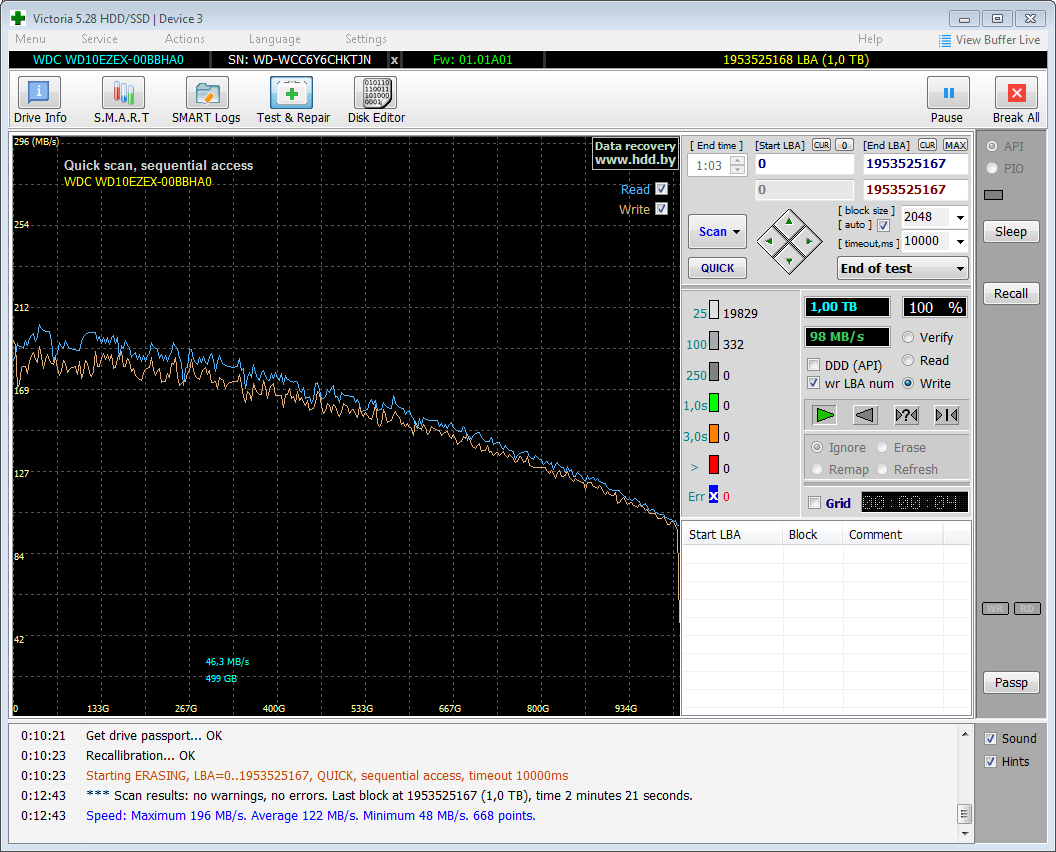Select the Verify radio button

[x=908, y=338]
